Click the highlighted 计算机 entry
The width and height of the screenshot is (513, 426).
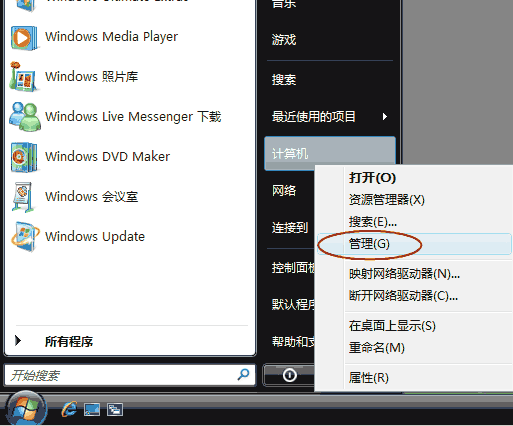coord(330,153)
